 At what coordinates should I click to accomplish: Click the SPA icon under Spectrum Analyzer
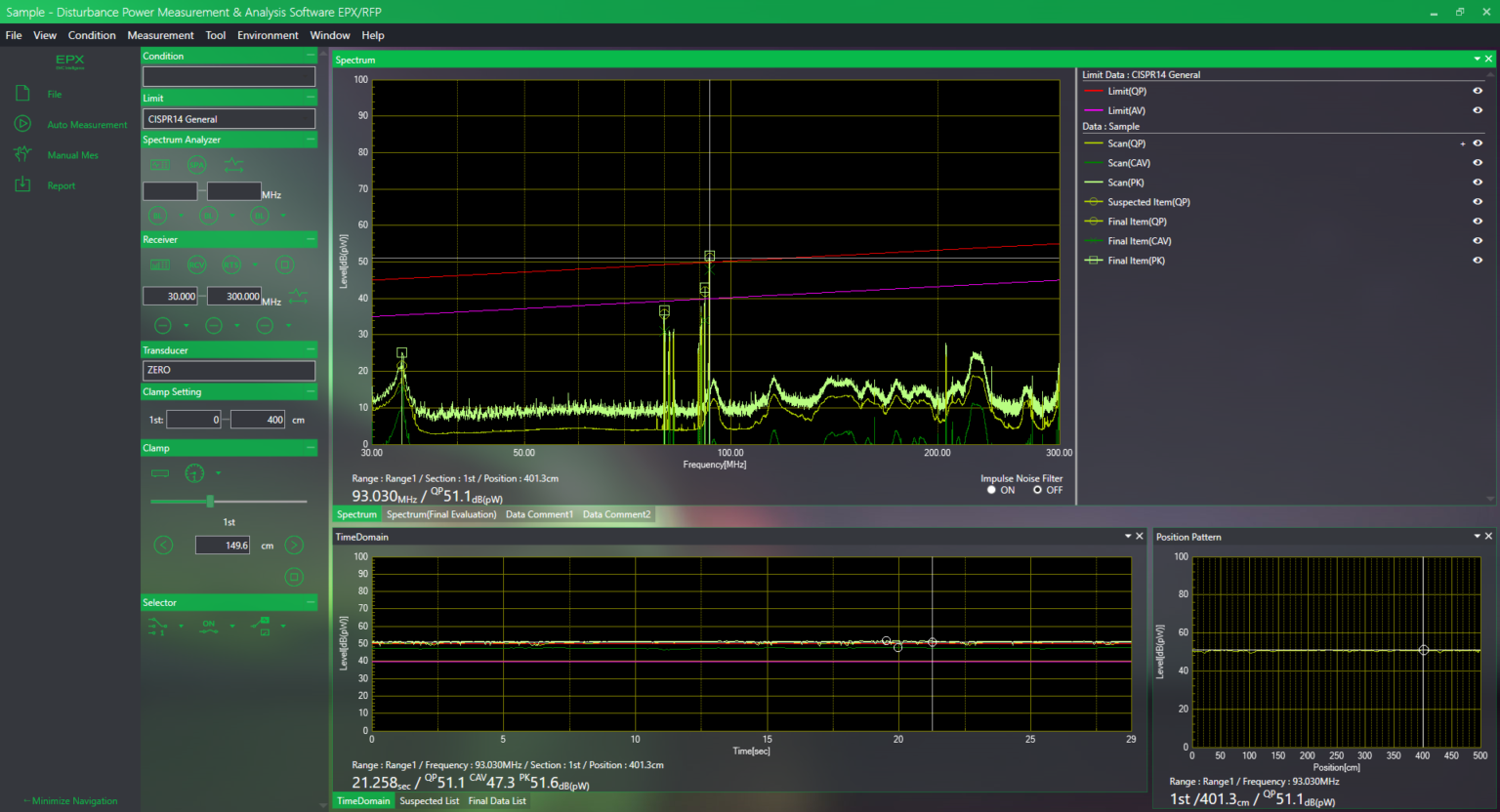(x=196, y=165)
